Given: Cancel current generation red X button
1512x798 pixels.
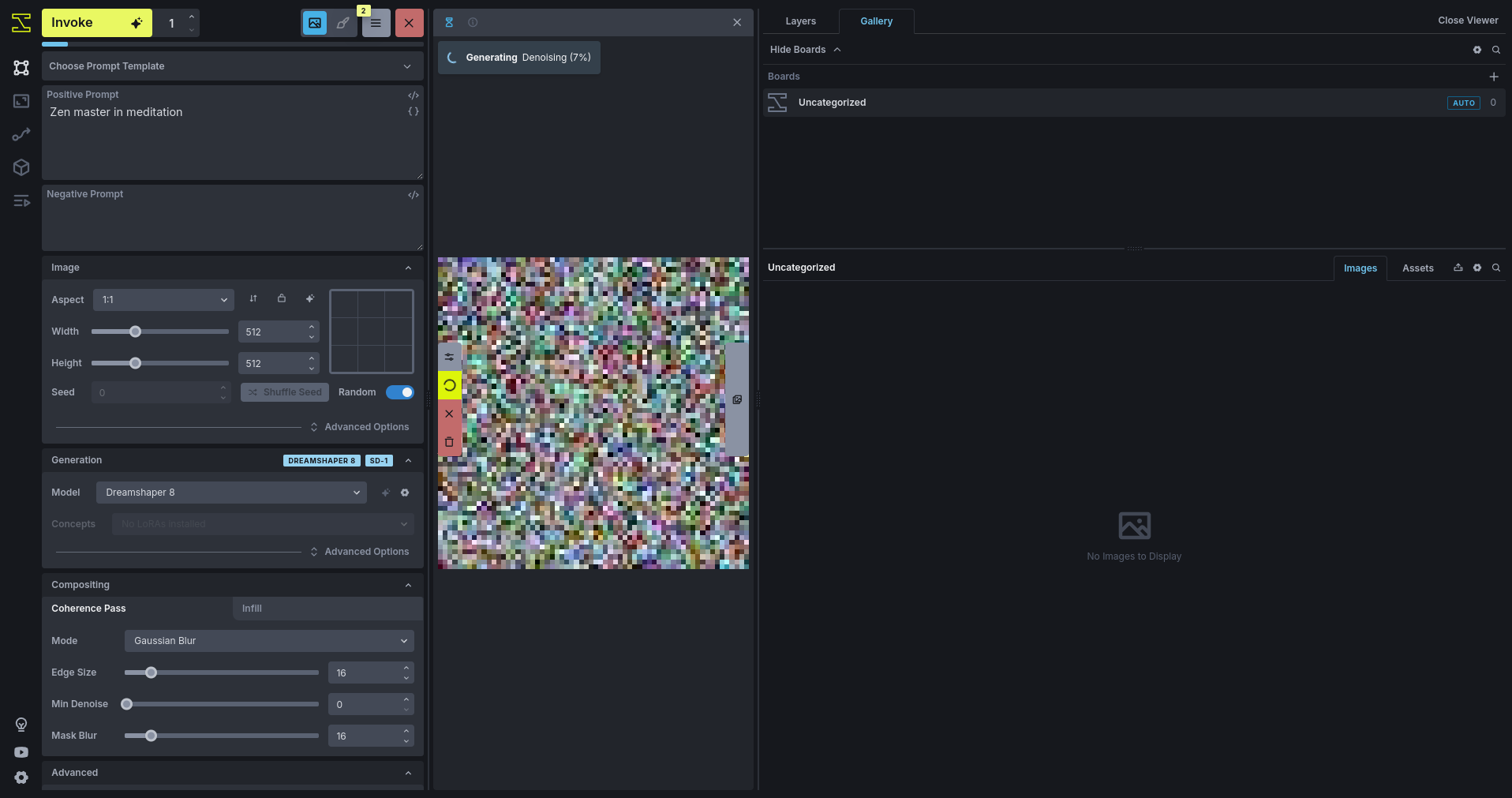Looking at the screenshot, I should click(x=409, y=23).
